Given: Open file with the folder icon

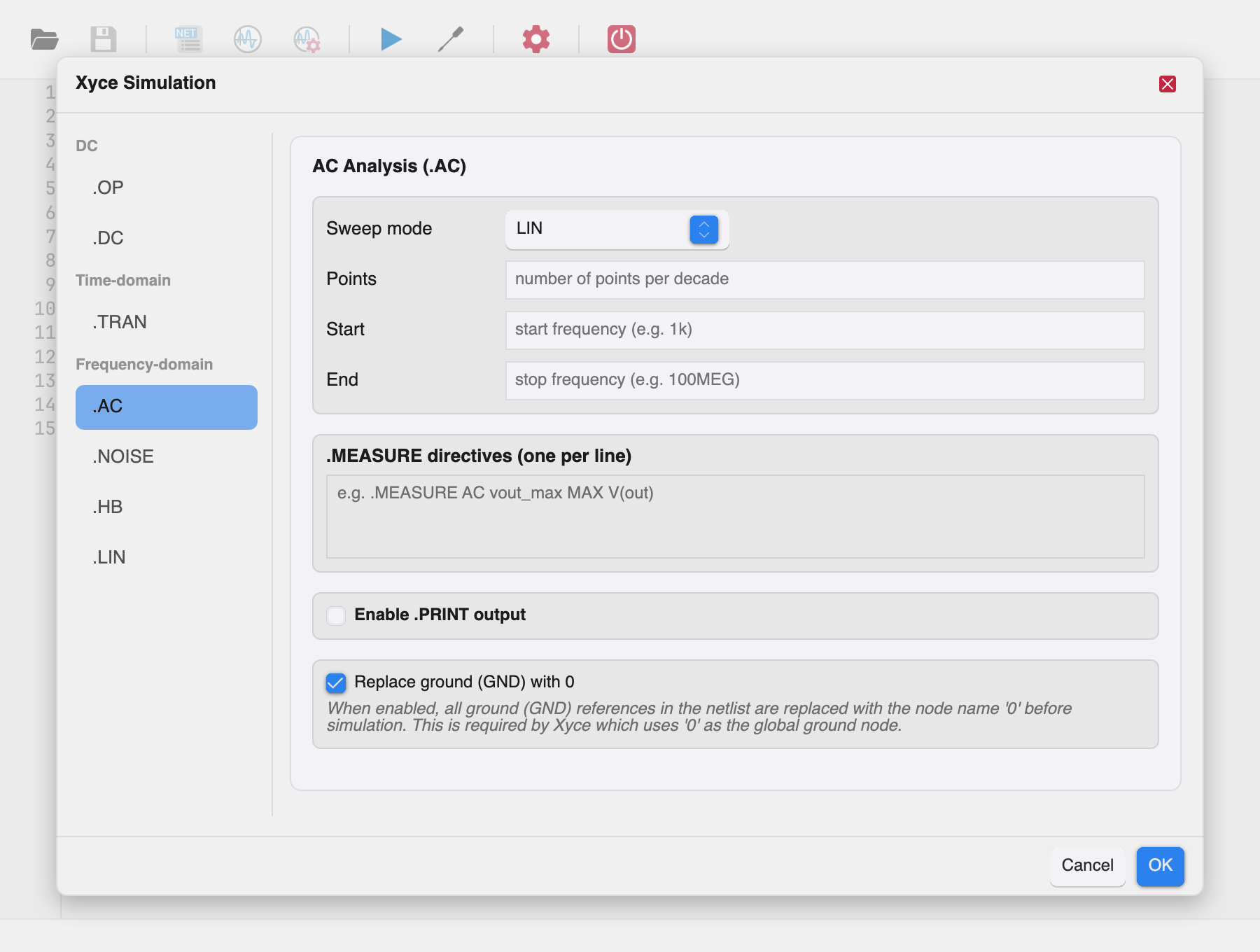Looking at the screenshot, I should click(x=44, y=39).
